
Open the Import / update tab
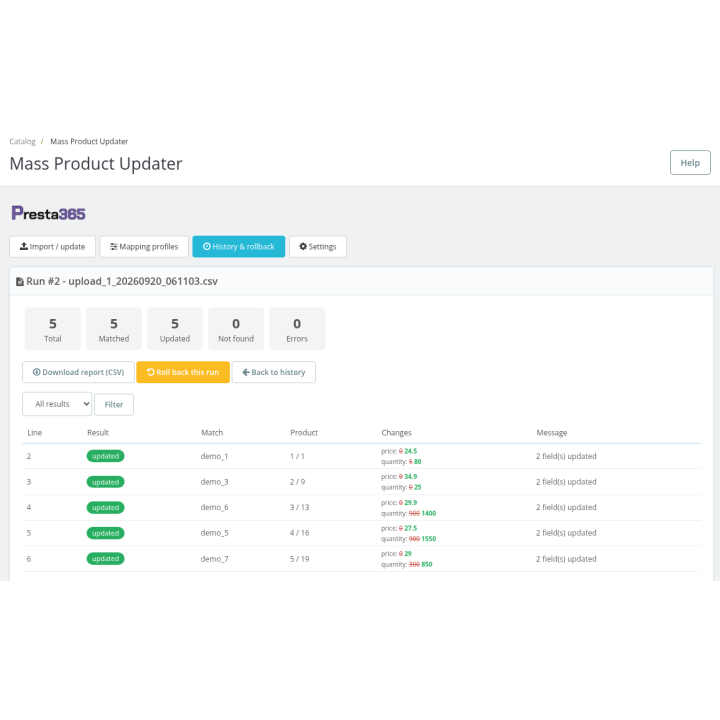pos(52,247)
